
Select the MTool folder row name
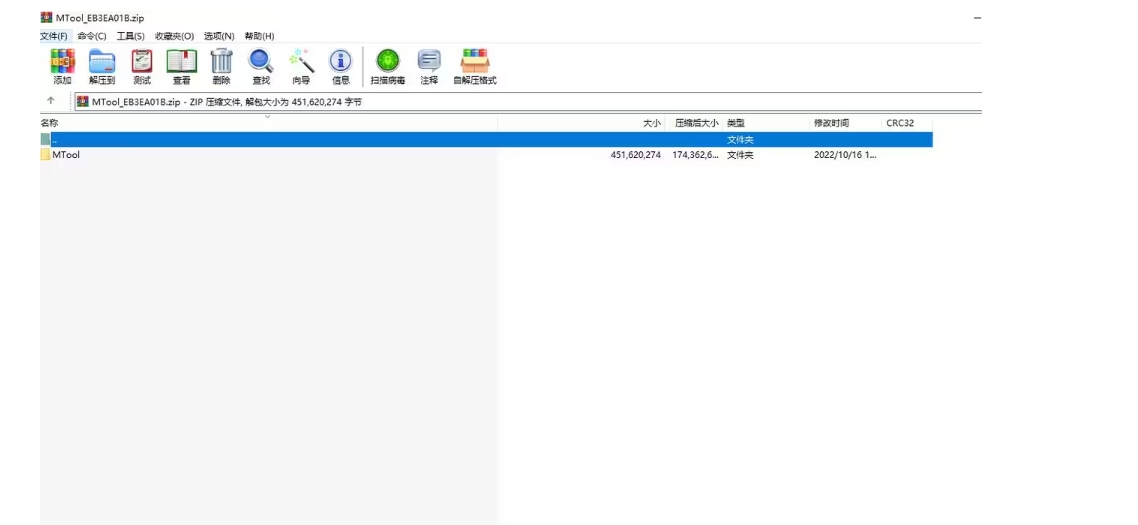66,155
